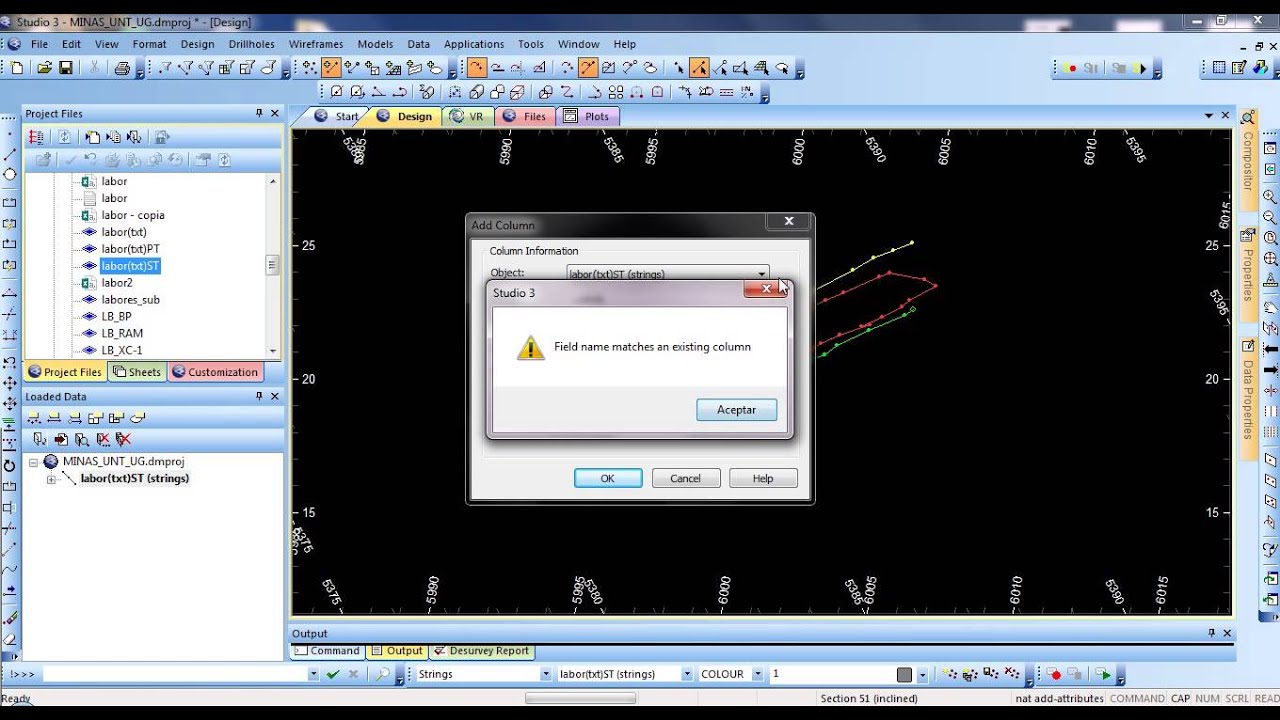
Task: Open the labor(txt)ST (strings) dropdown bottom toolbar
Action: [x=686, y=674]
